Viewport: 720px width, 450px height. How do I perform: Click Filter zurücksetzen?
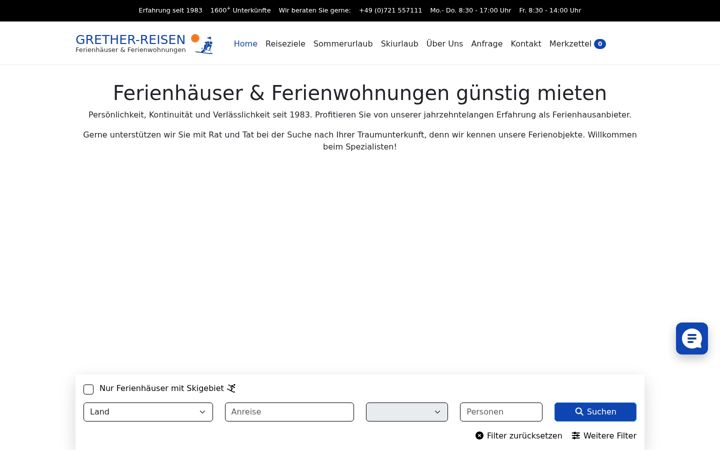519,436
